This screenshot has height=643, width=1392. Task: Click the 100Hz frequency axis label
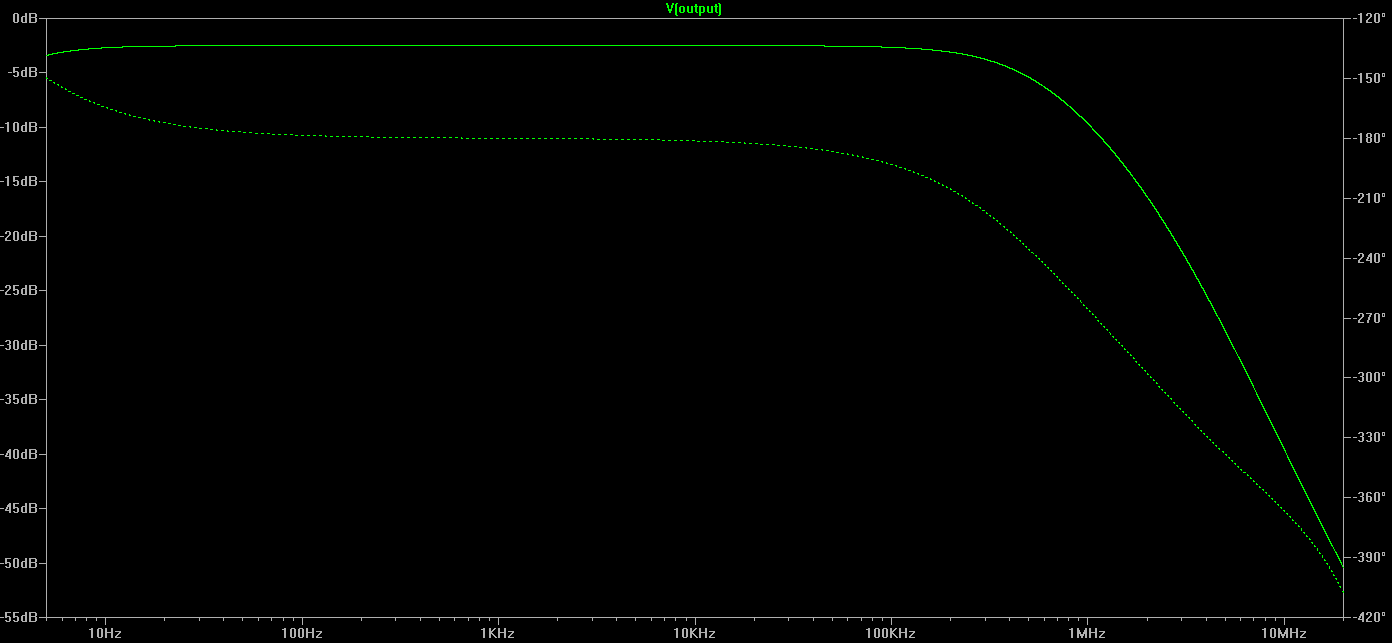(302, 634)
